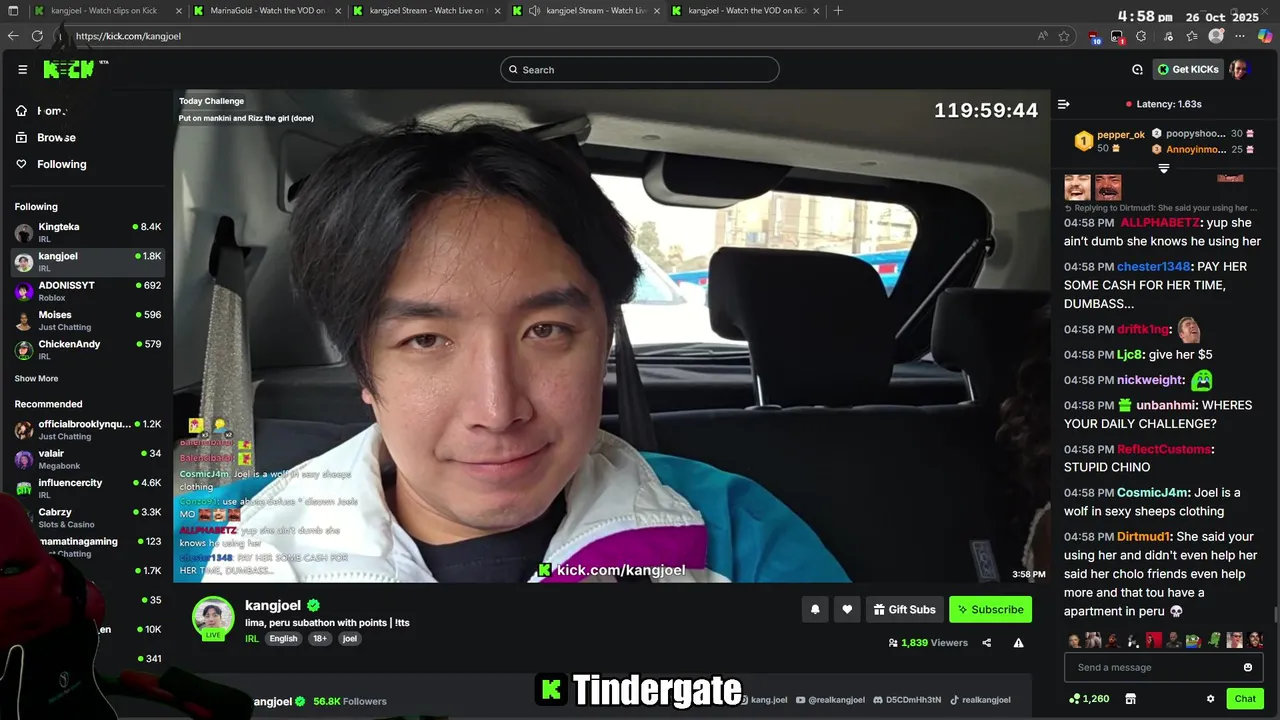Open realkangjoel TikTok link
The image size is (1280, 720).
tap(980, 700)
